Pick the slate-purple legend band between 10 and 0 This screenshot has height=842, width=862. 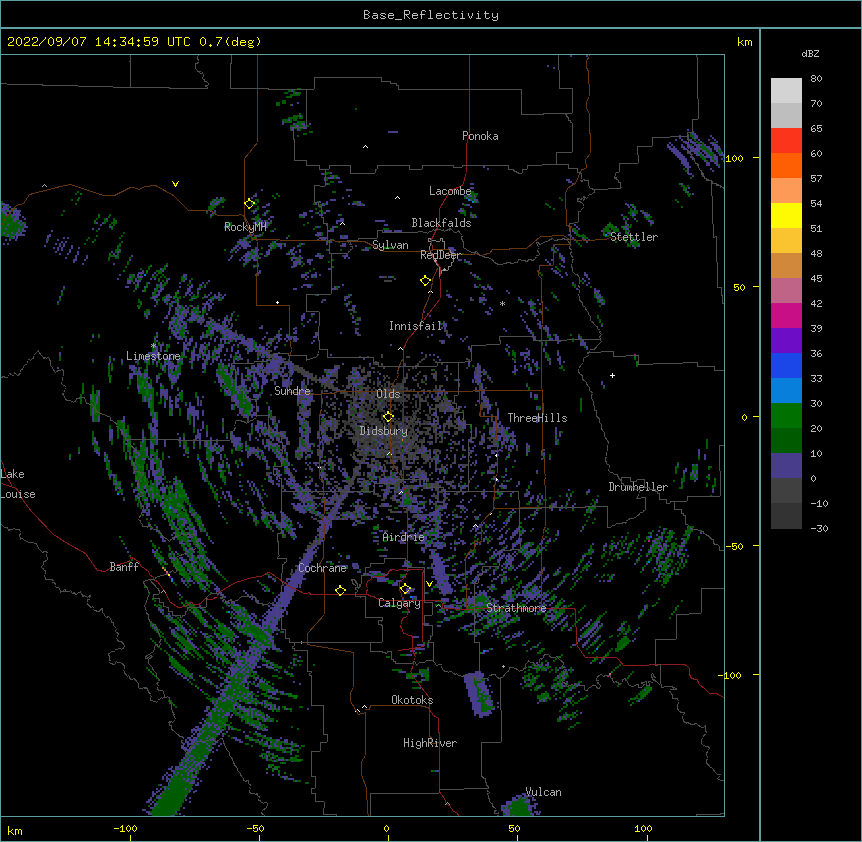[x=786, y=466]
